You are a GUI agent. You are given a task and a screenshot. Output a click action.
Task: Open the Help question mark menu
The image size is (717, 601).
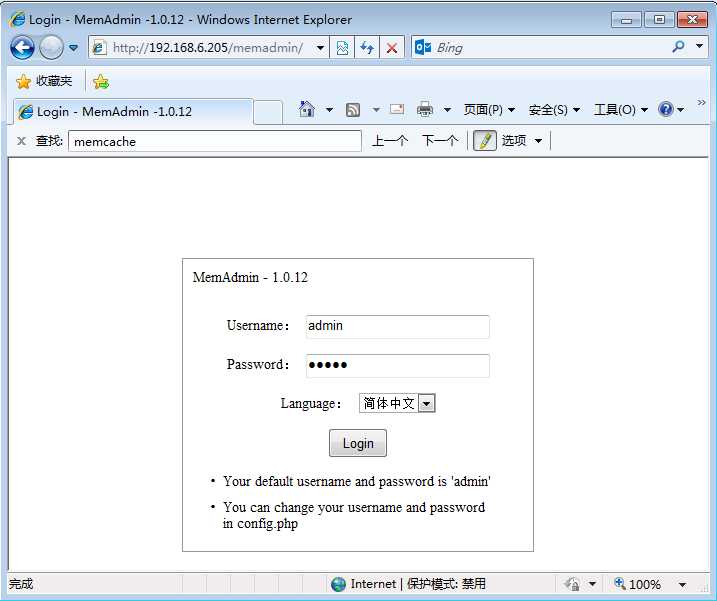pyautogui.click(x=670, y=110)
